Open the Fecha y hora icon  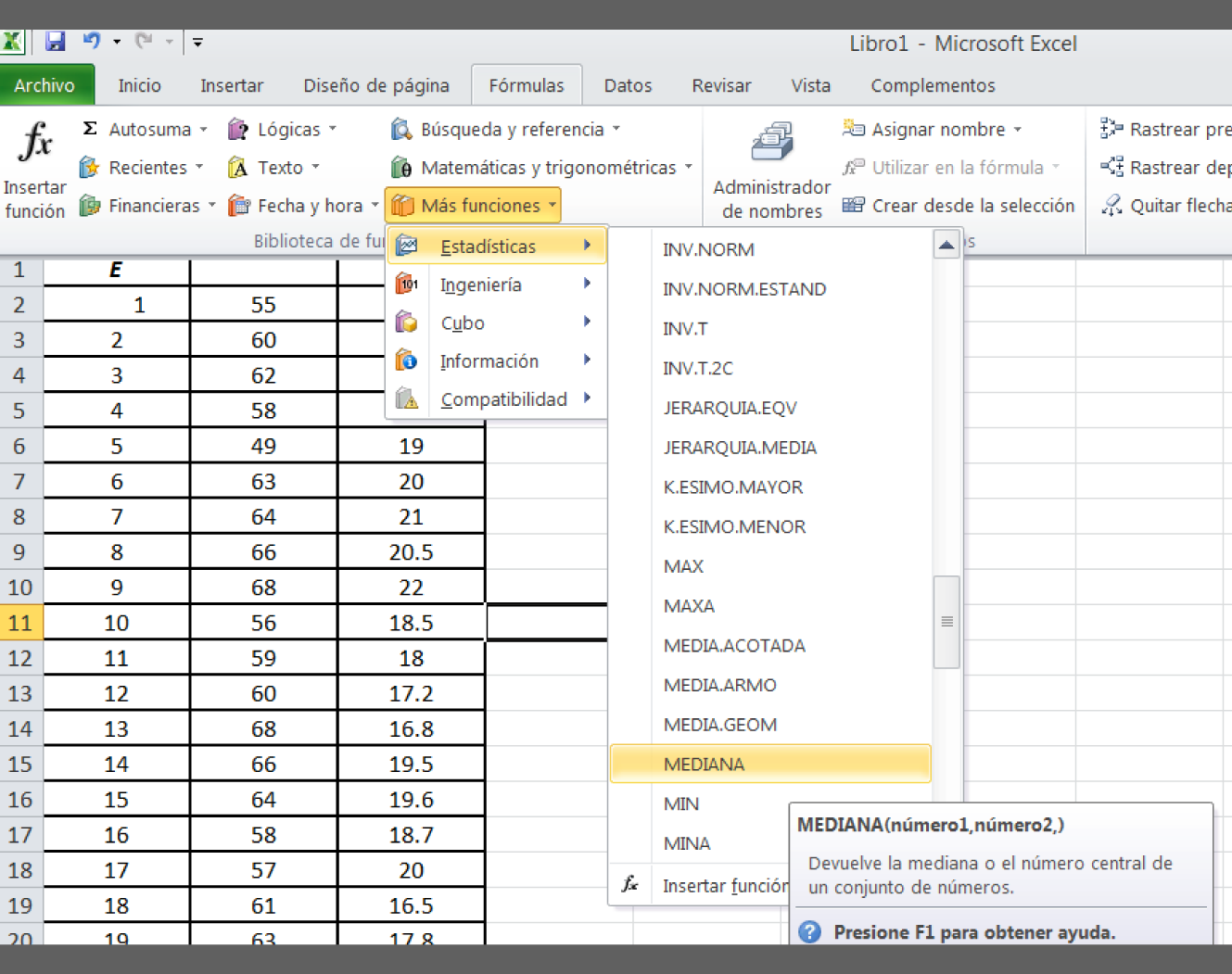[238, 205]
